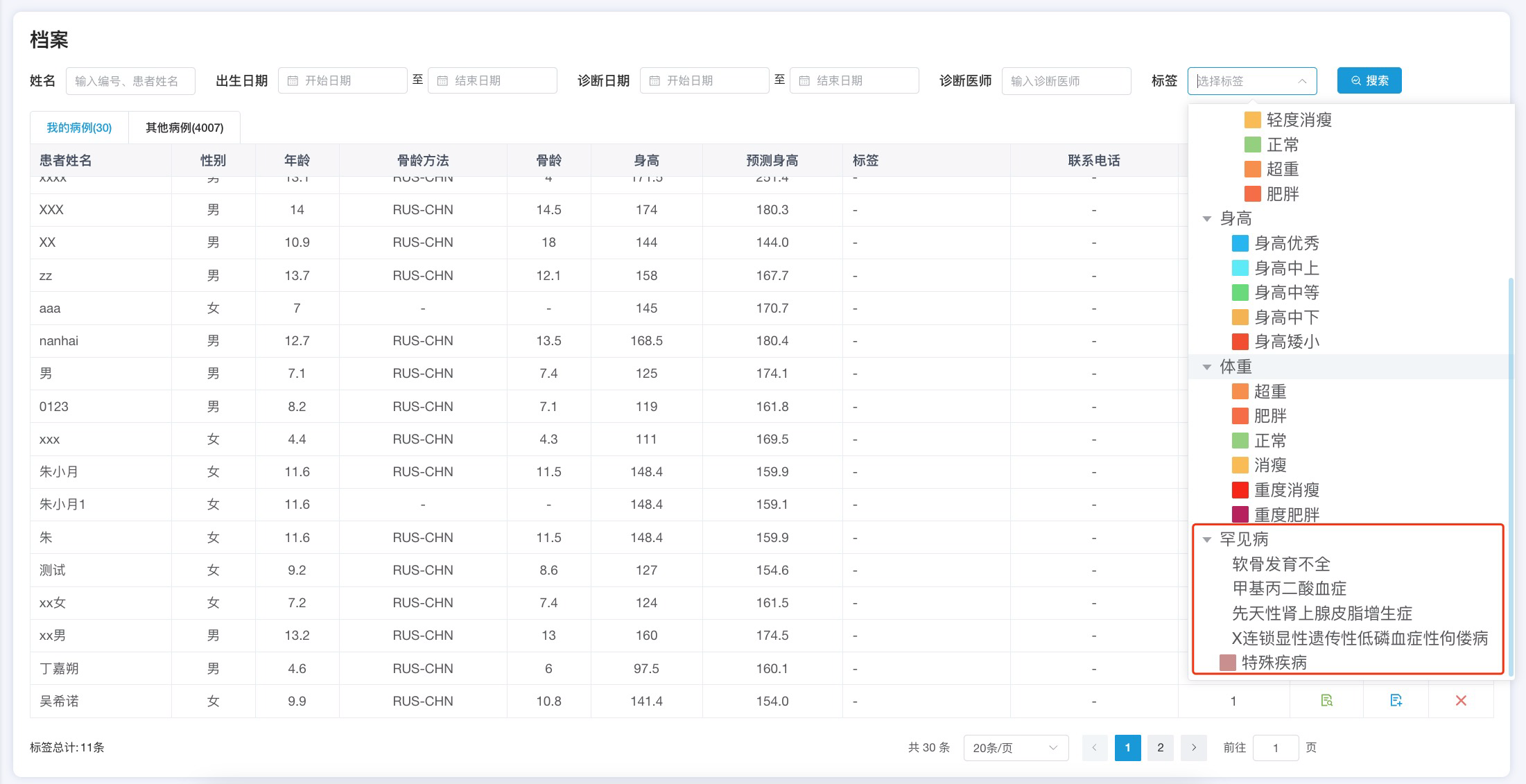
Task: Click patient name 丁嘉朔
Action: pyautogui.click(x=59, y=668)
